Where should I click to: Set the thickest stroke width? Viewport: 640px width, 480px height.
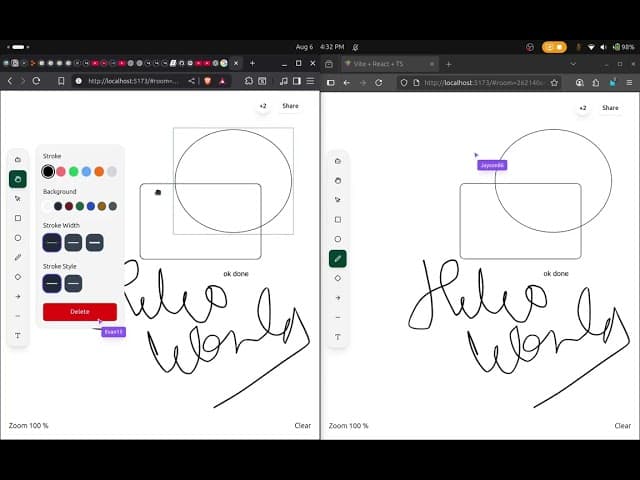[95, 243]
